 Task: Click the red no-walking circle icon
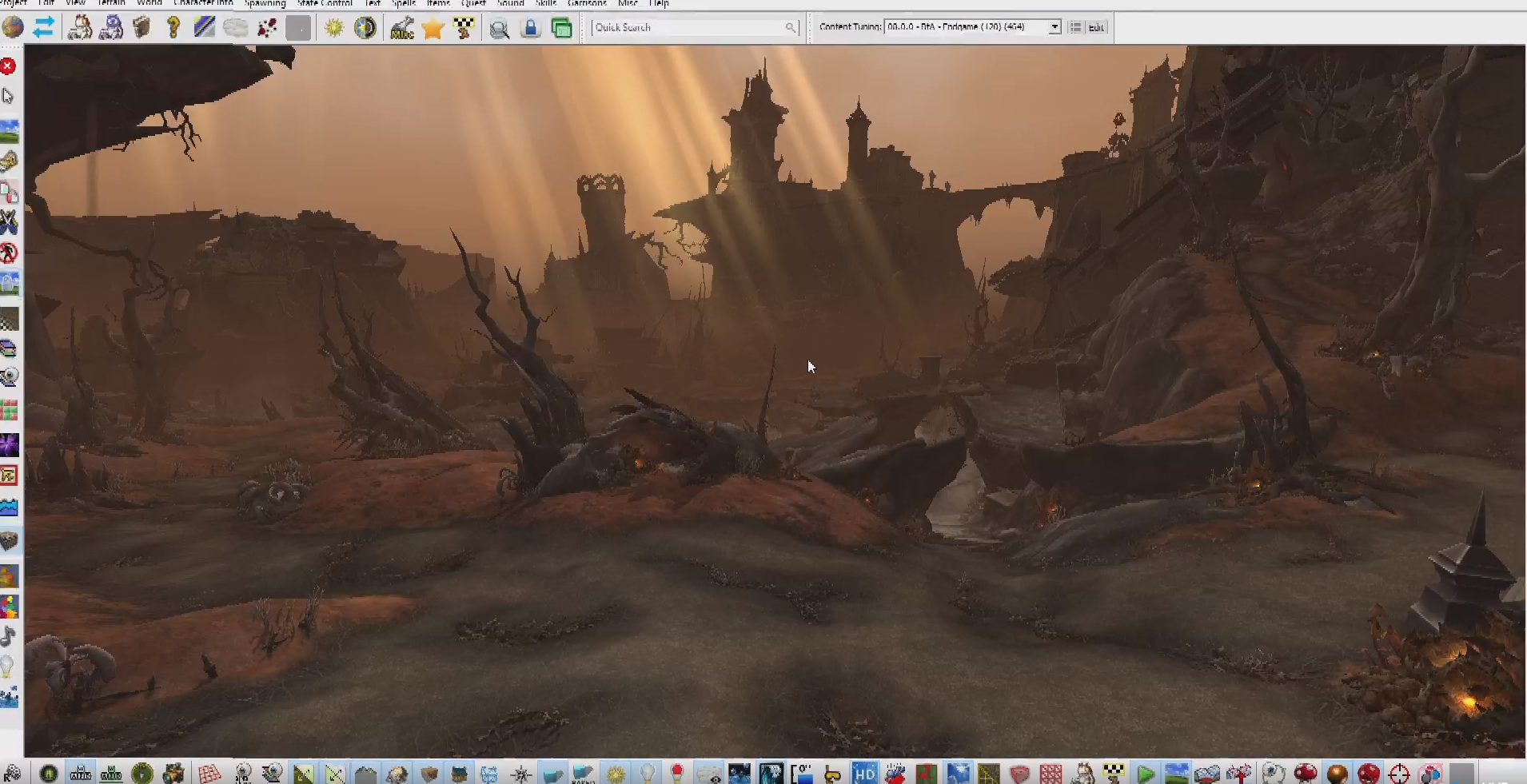pos(9,253)
